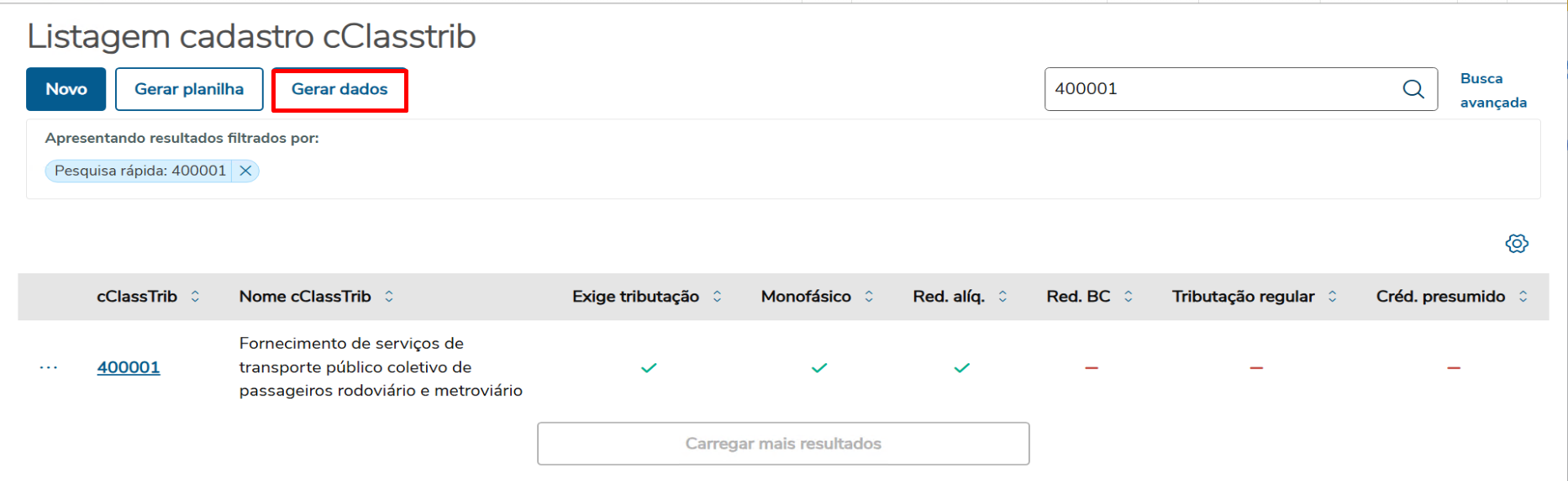
Task: Sort by Créd. presumido column arrows
Action: (x=1523, y=297)
